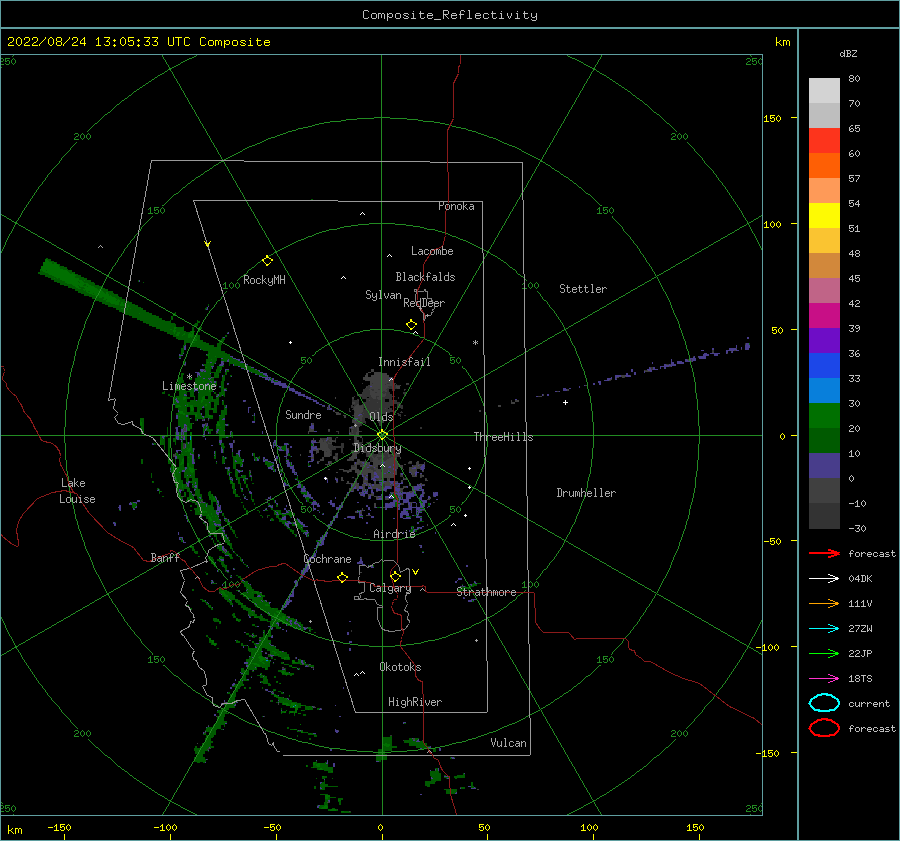Select the 54 dBZ yellow color swatch

click(x=824, y=215)
